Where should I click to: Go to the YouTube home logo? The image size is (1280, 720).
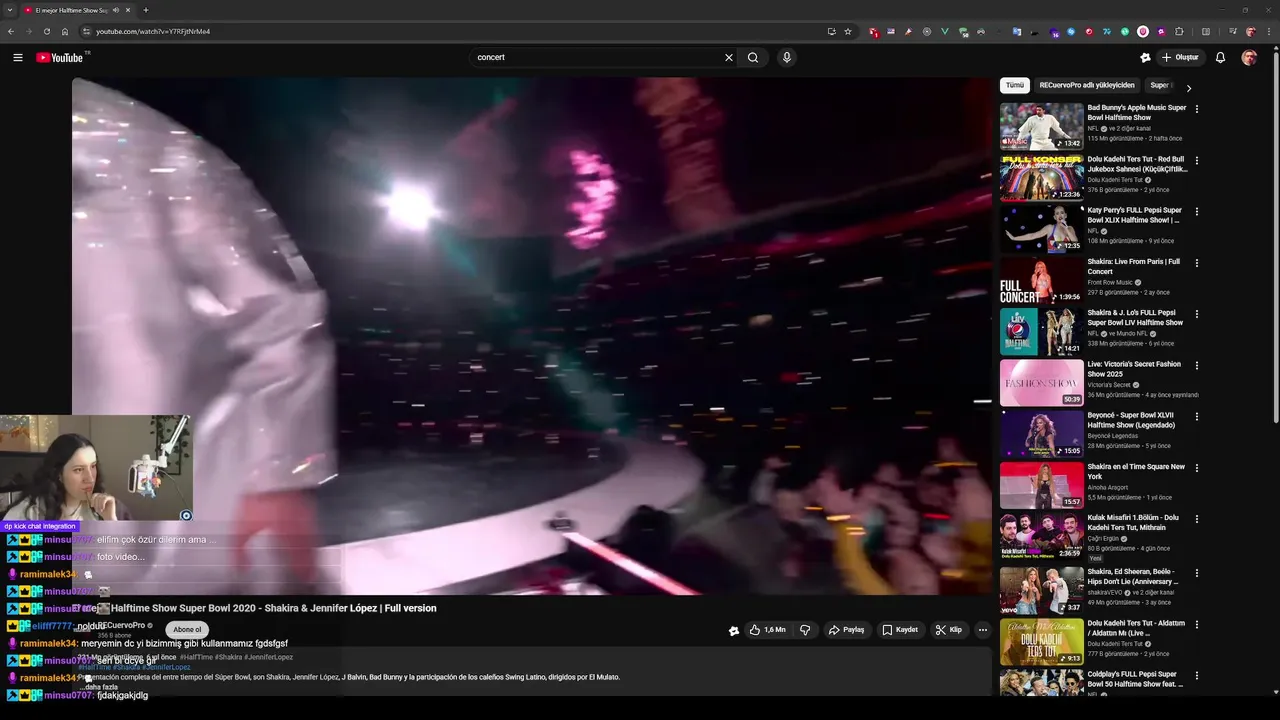coord(62,57)
